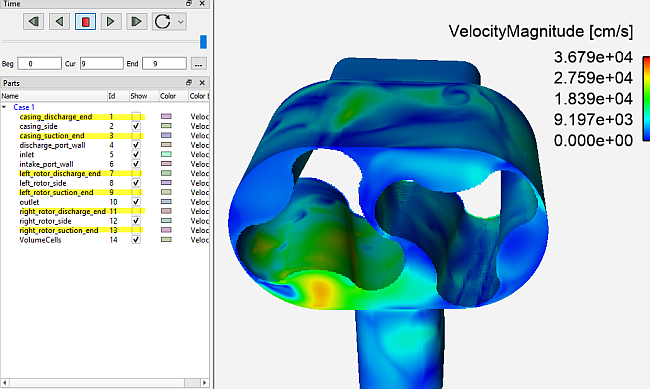Screen dimensions: 650x389
Task: Undock the Time panel
Action: tap(189, 3)
